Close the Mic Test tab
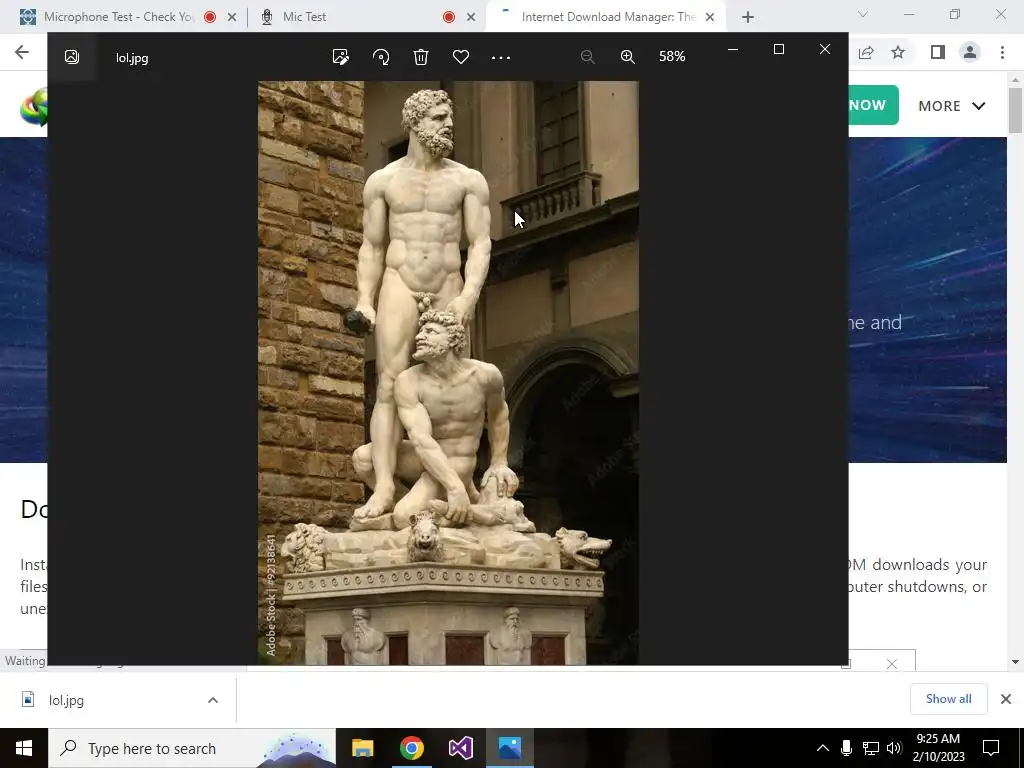Screen dimensions: 1024x768 pyautogui.click(x=471, y=17)
